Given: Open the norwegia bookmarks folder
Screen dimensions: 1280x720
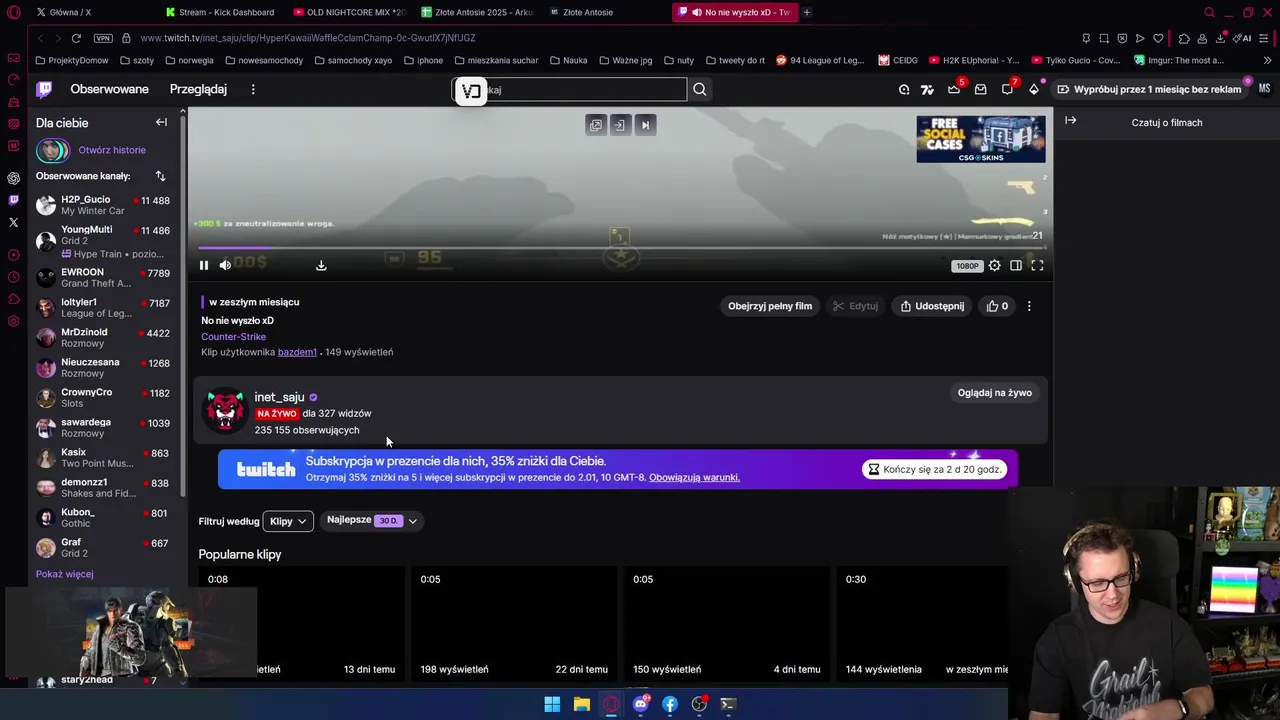Looking at the screenshot, I should [x=189, y=60].
